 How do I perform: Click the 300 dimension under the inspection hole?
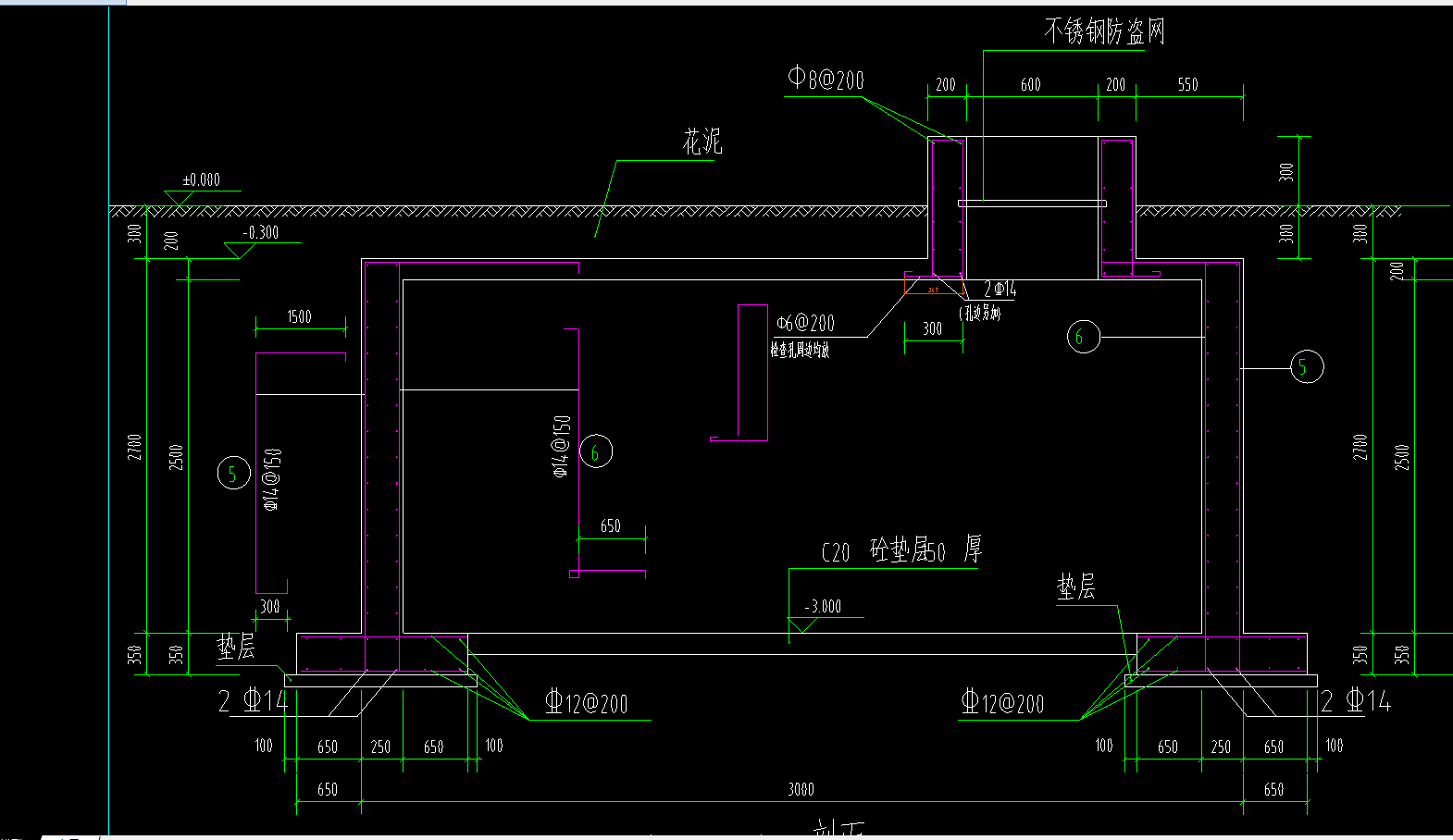pyautogui.click(x=933, y=328)
